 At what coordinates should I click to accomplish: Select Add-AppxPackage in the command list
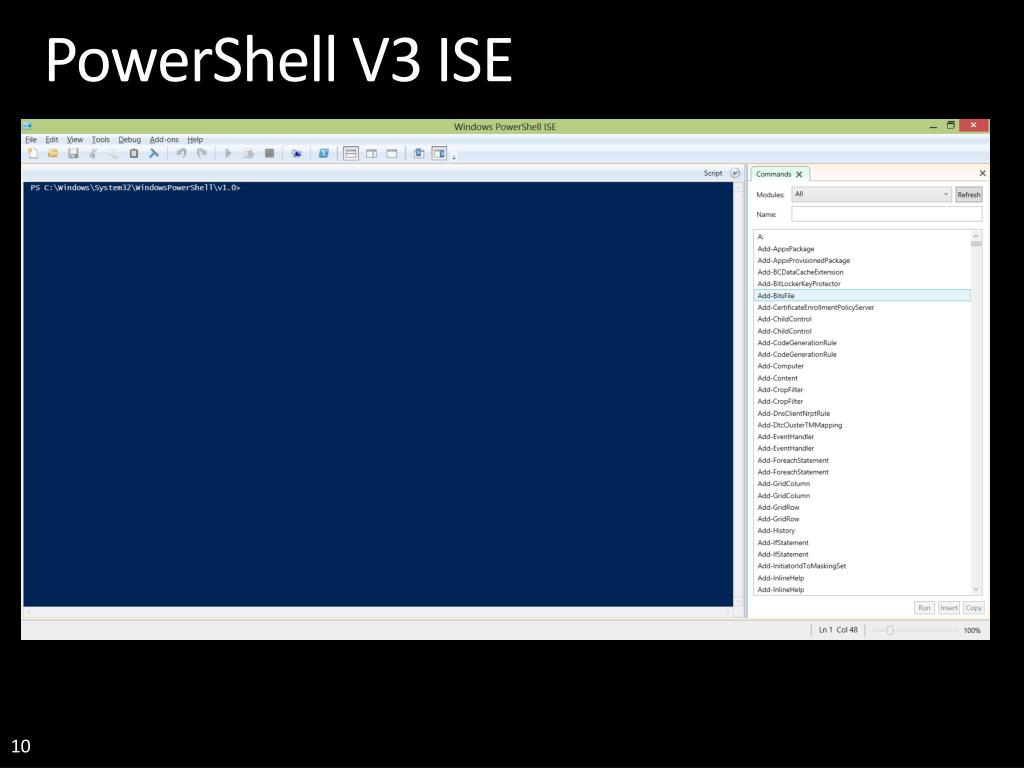(862, 249)
